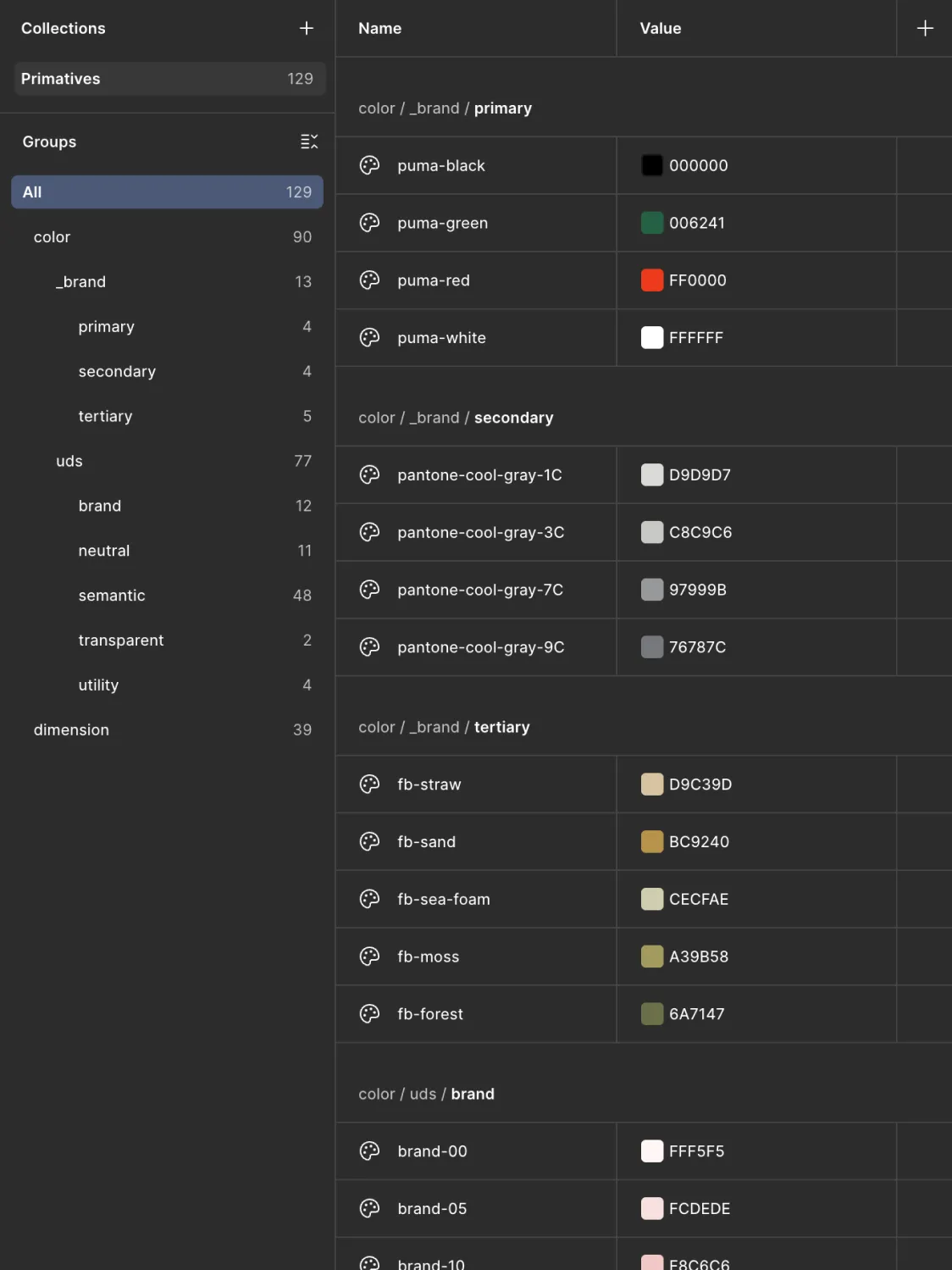Viewport: 952px width, 1270px height.
Task: Click the add column plus icon
Action: [925, 28]
